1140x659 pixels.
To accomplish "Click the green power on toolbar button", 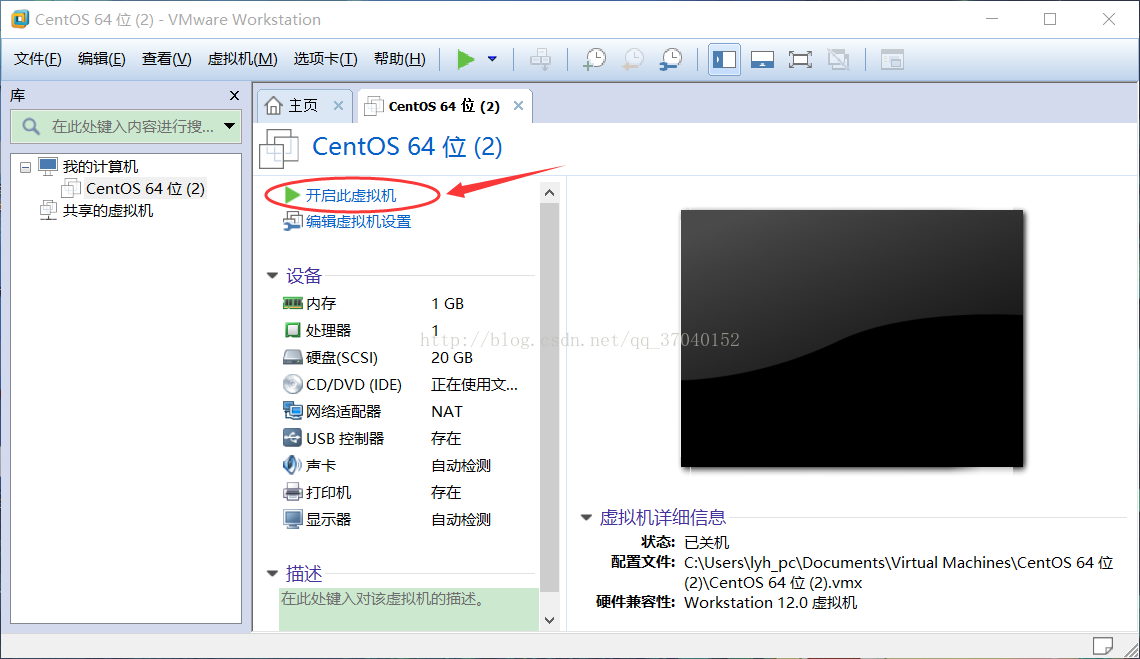I will tap(465, 59).
